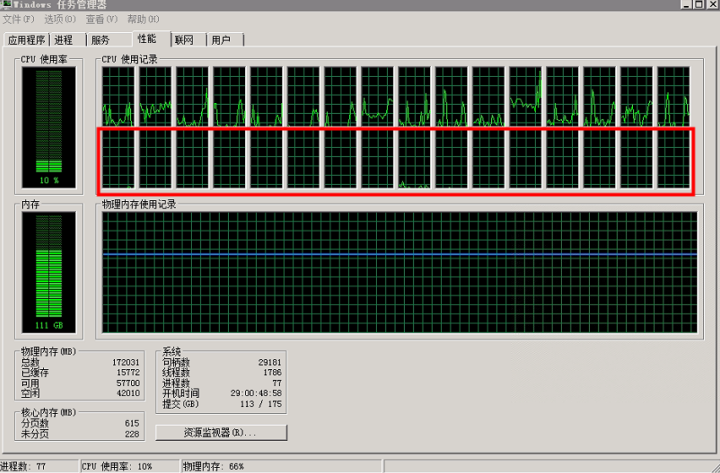Open 资源监视器(R)... button
This screenshot has height=473, width=720.
click(x=221, y=433)
